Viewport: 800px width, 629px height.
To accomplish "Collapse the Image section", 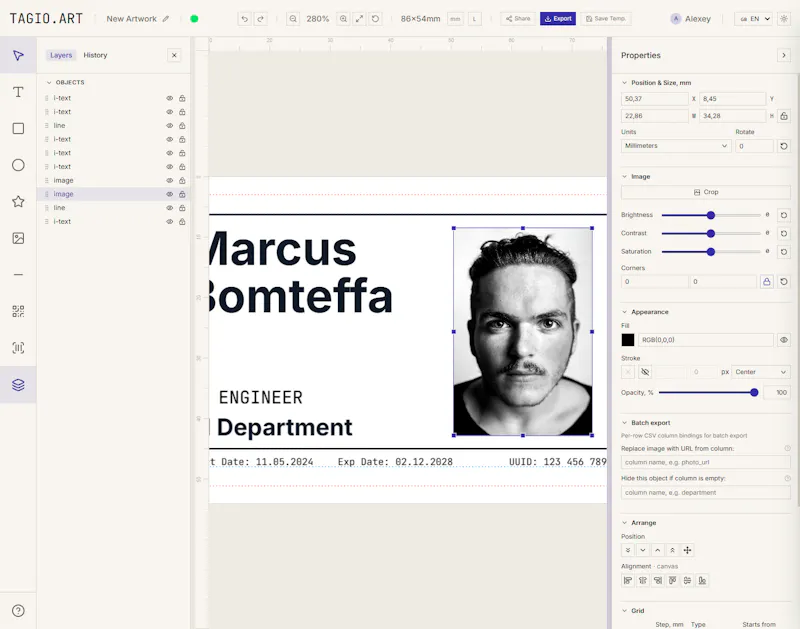I will [624, 177].
